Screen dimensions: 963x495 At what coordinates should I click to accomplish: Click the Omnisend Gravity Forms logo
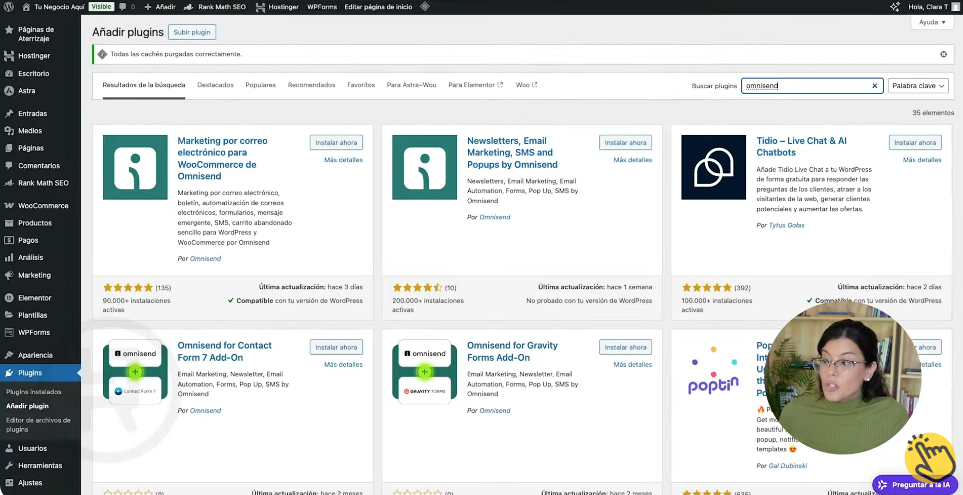point(424,372)
